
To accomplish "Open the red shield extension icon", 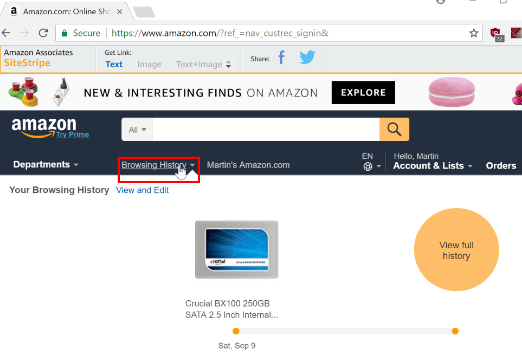I will [x=497, y=34].
